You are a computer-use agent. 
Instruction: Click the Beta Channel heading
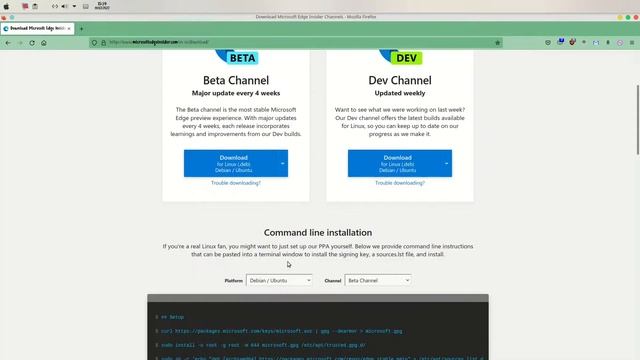[x=236, y=80]
